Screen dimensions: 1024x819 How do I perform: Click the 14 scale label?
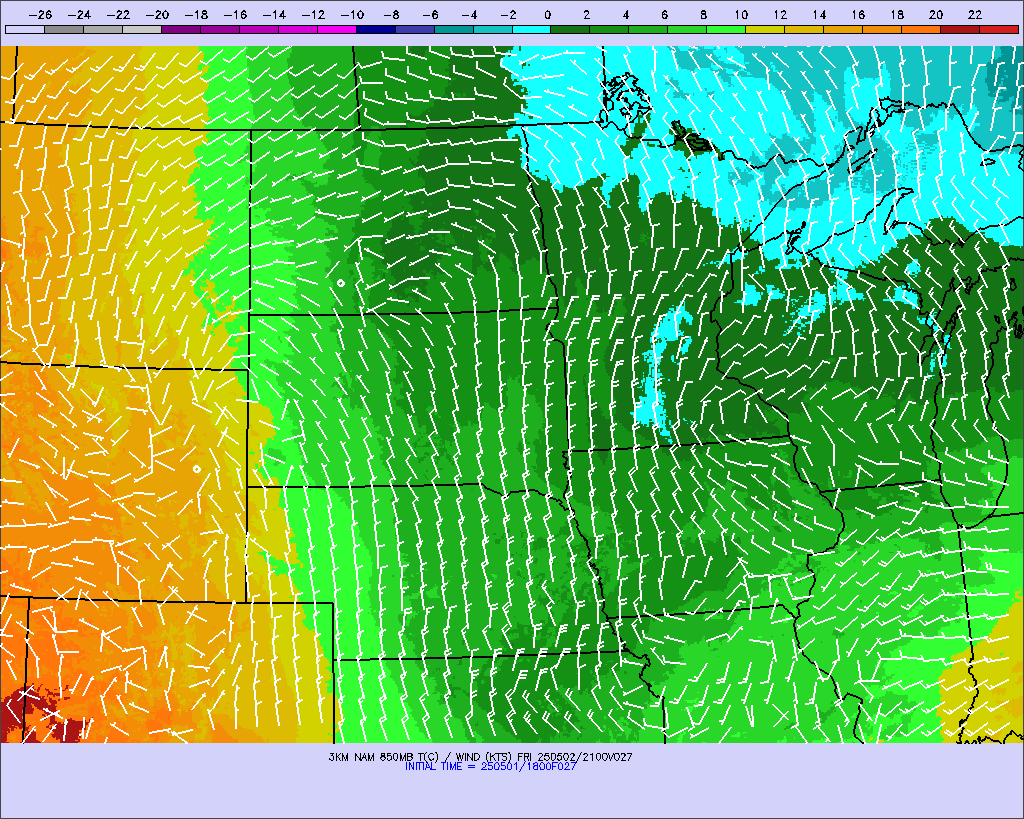[820, 14]
